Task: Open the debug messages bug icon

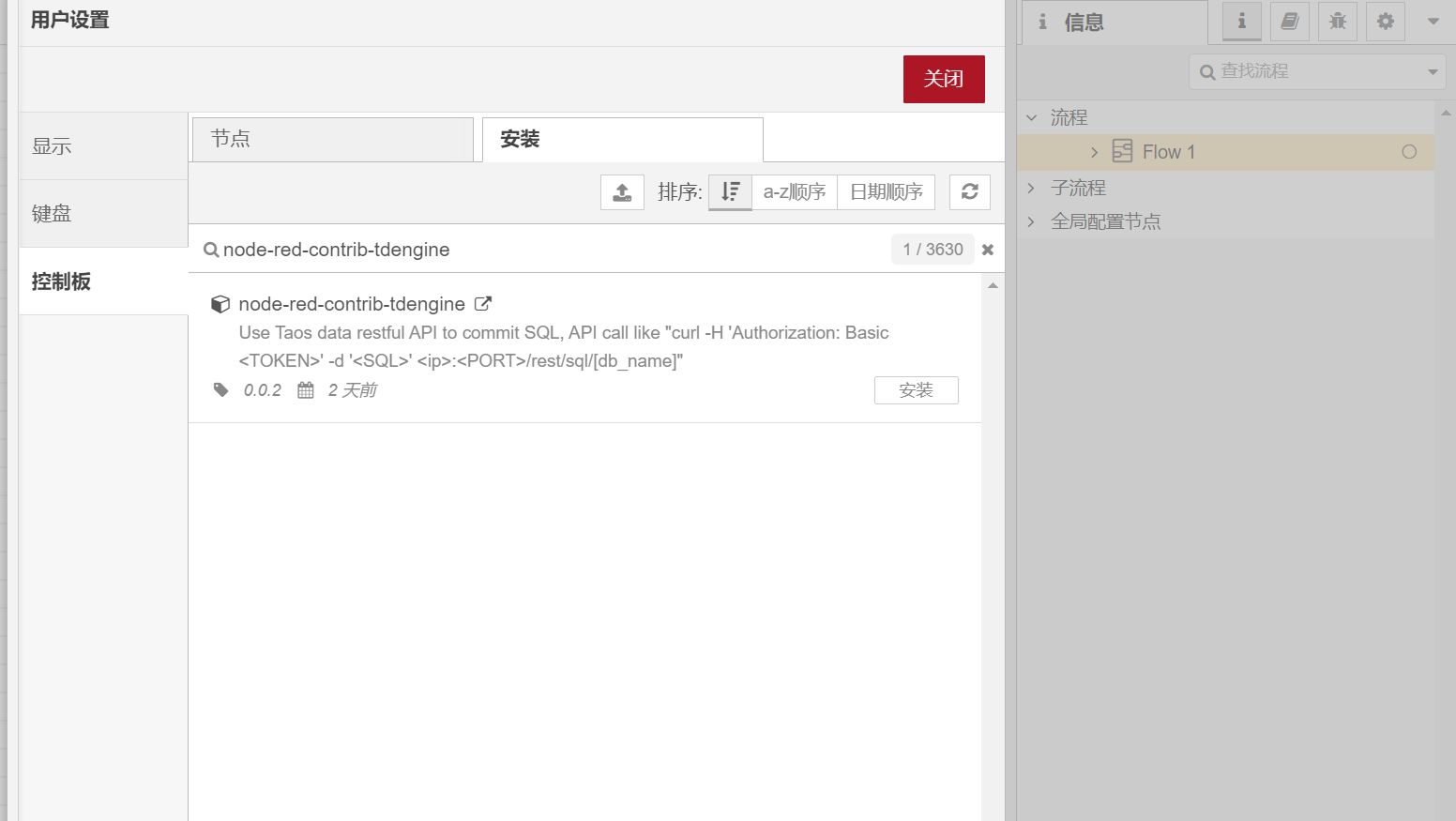Action: click(1337, 22)
